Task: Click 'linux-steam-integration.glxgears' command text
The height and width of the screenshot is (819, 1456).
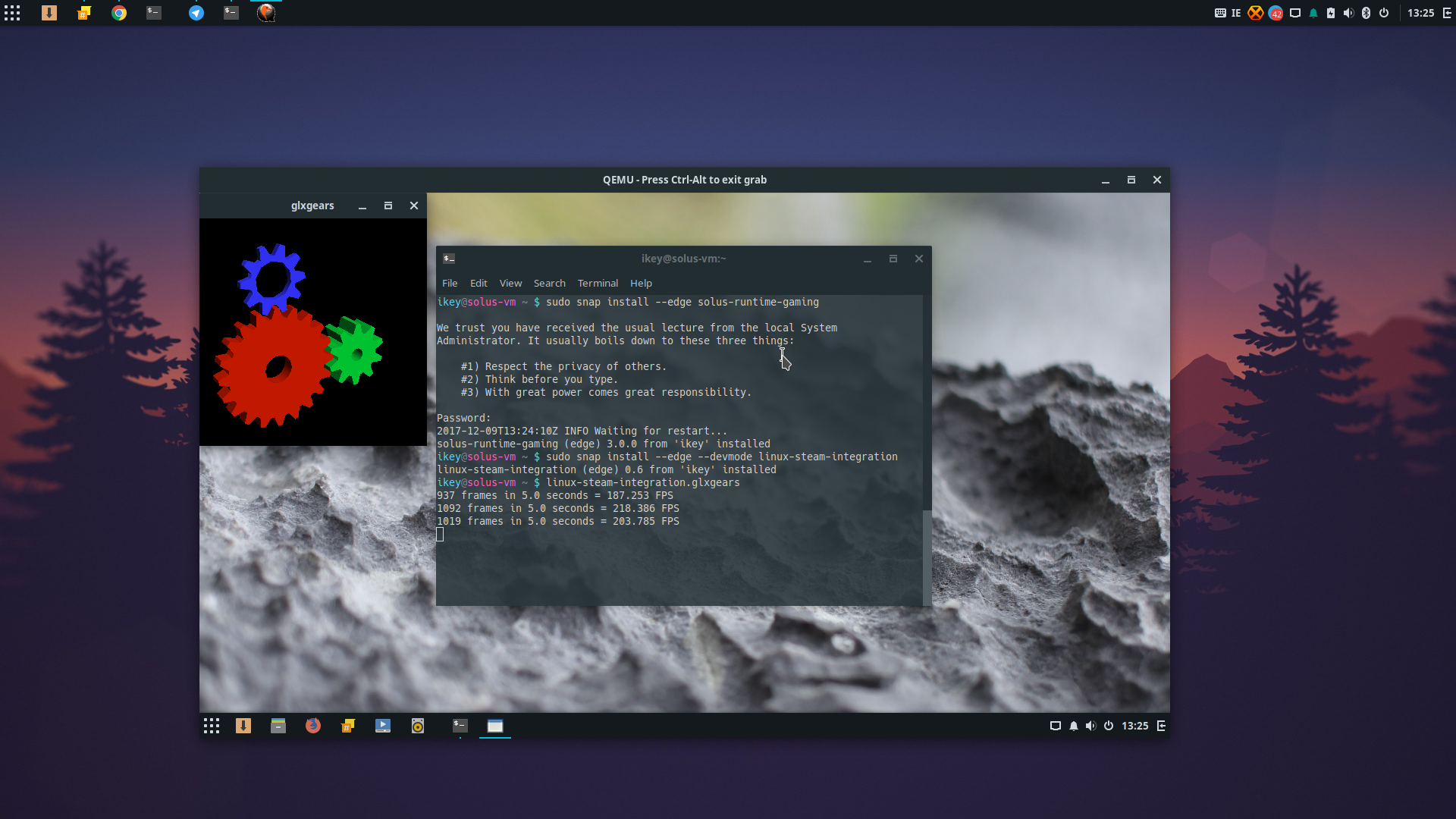Action: [643, 483]
